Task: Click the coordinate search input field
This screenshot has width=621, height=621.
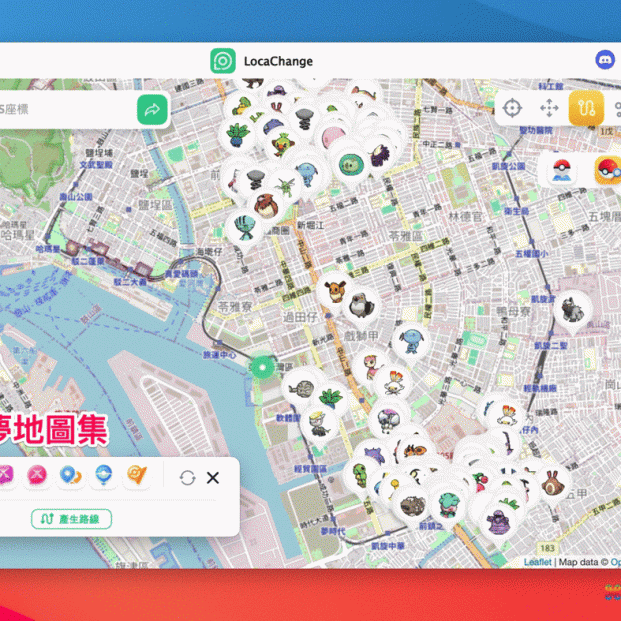Action: 60,110
